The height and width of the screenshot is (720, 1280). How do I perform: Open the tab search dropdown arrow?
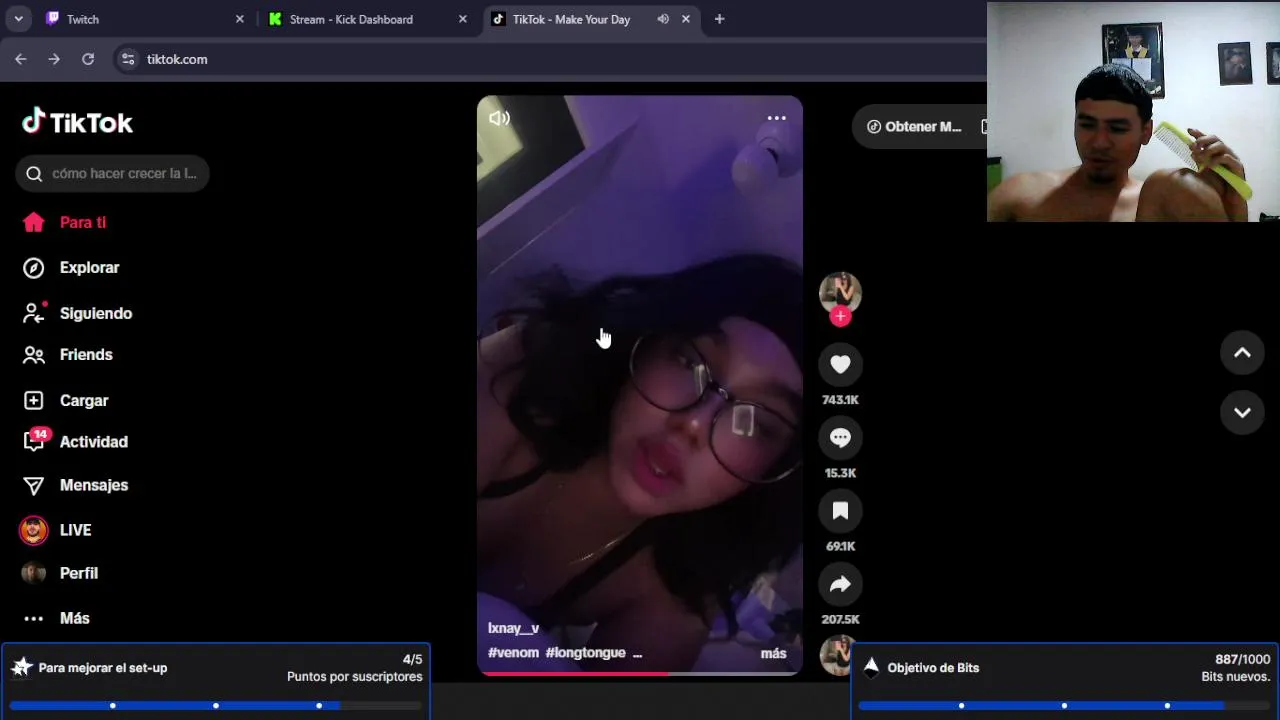point(18,19)
